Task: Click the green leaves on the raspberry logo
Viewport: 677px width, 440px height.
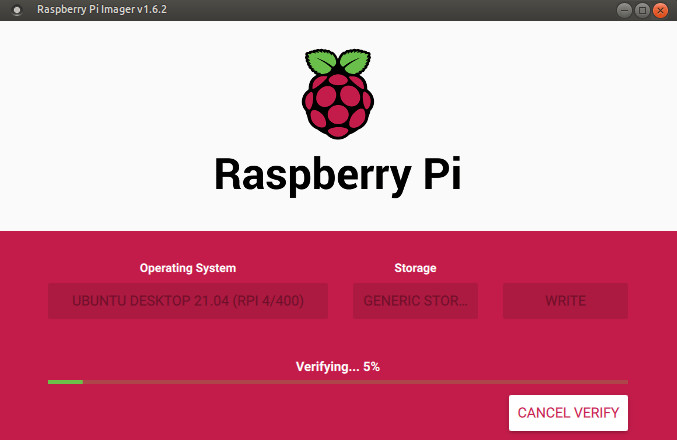Action: (x=338, y=62)
